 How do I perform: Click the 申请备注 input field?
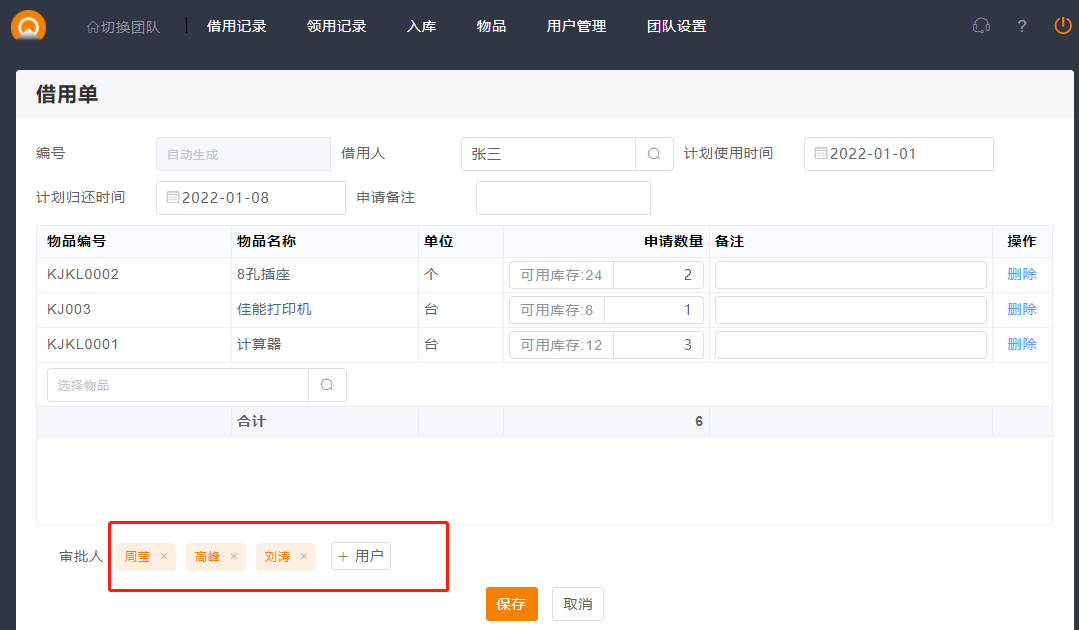tap(563, 198)
